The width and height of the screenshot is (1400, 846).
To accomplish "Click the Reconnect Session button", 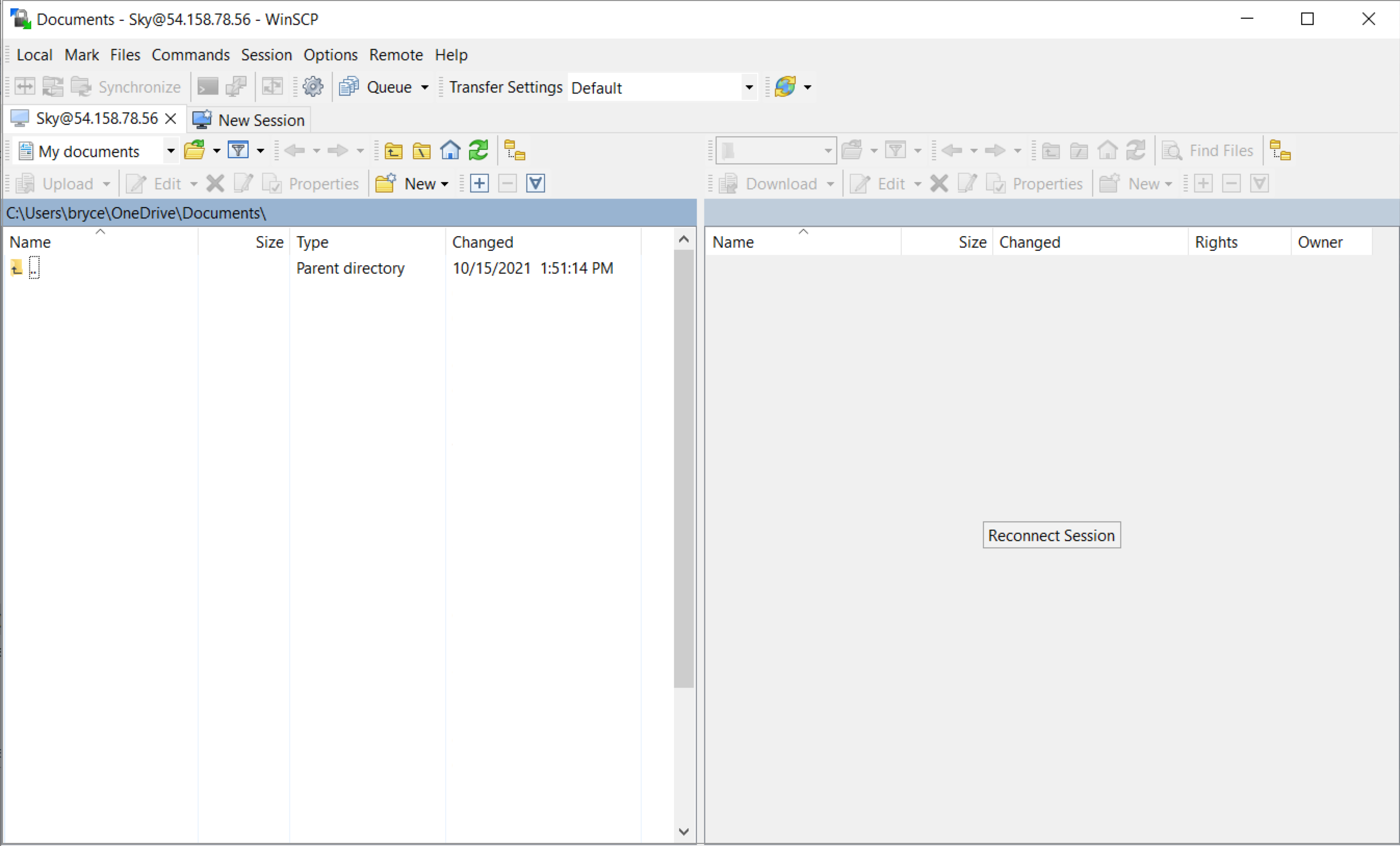I will (1052, 535).
